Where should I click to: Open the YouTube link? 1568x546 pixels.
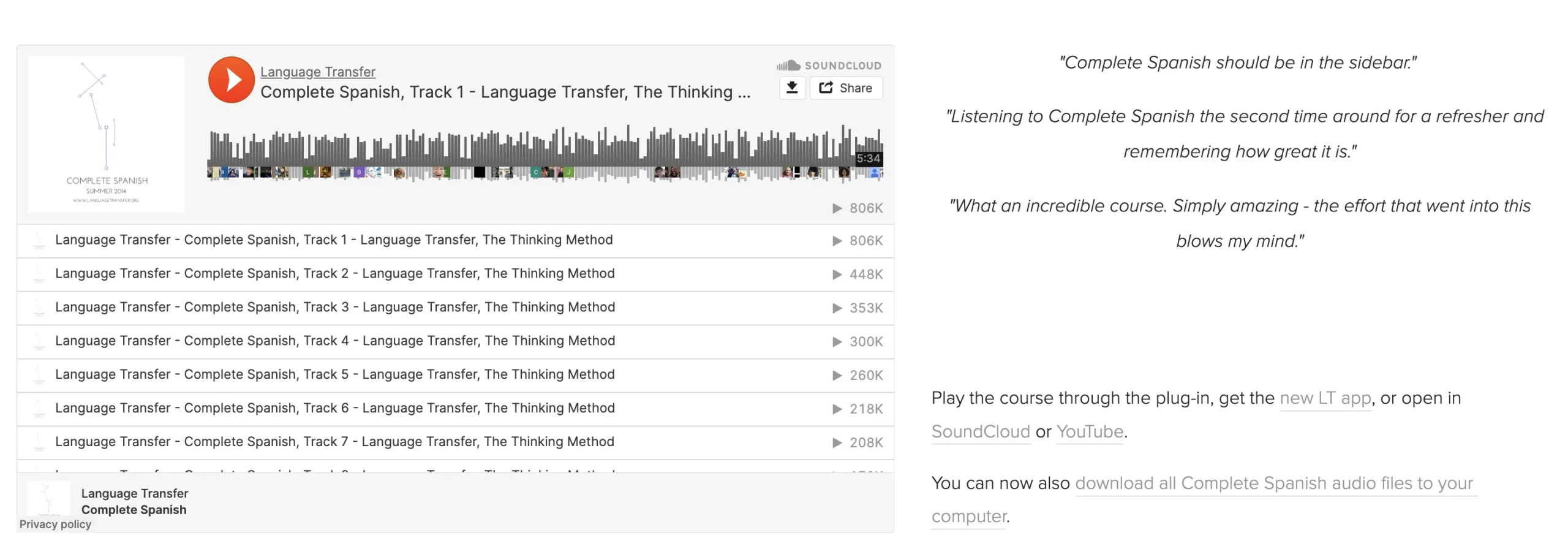click(x=1090, y=432)
